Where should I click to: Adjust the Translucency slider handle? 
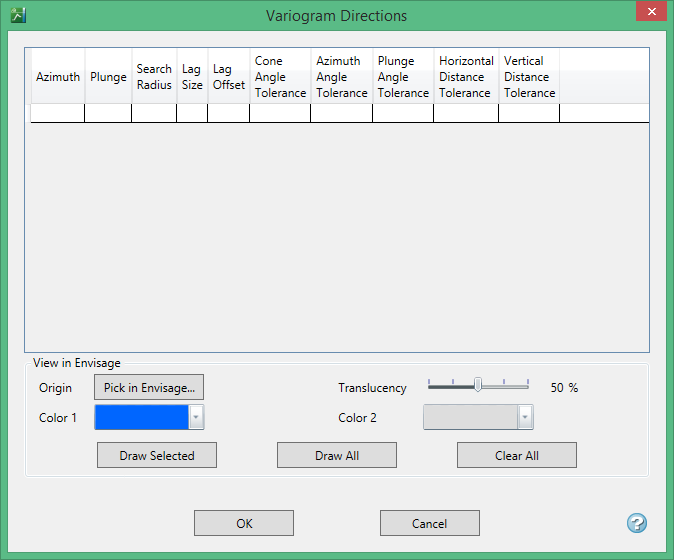478,385
